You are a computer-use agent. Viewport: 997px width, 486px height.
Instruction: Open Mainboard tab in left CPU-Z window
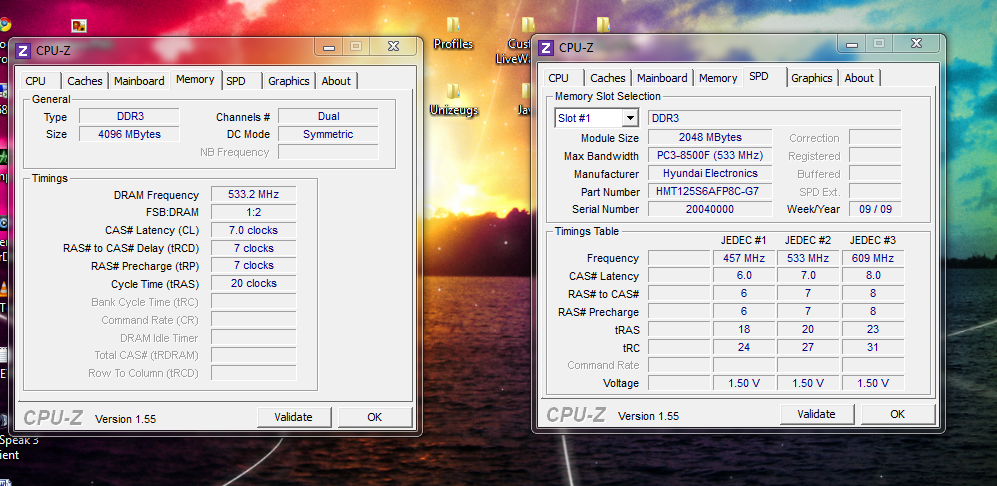[139, 81]
